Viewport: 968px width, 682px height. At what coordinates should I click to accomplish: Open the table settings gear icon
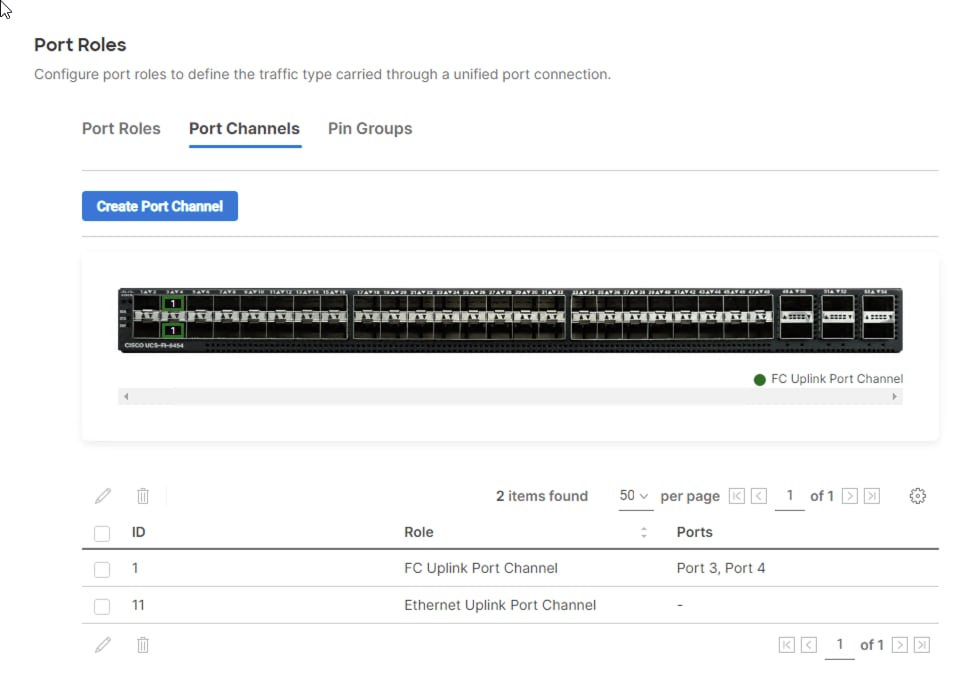point(918,495)
